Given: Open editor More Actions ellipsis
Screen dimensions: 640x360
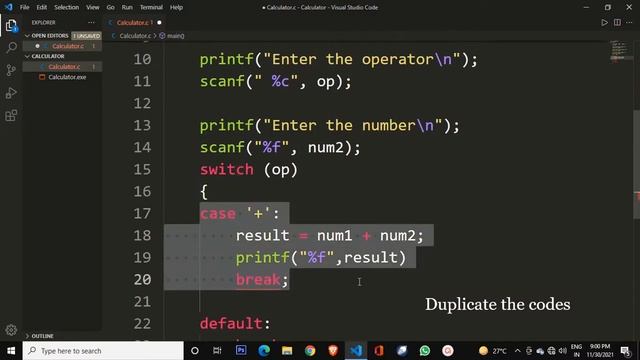Looking at the screenshot, I should point(629,22).
